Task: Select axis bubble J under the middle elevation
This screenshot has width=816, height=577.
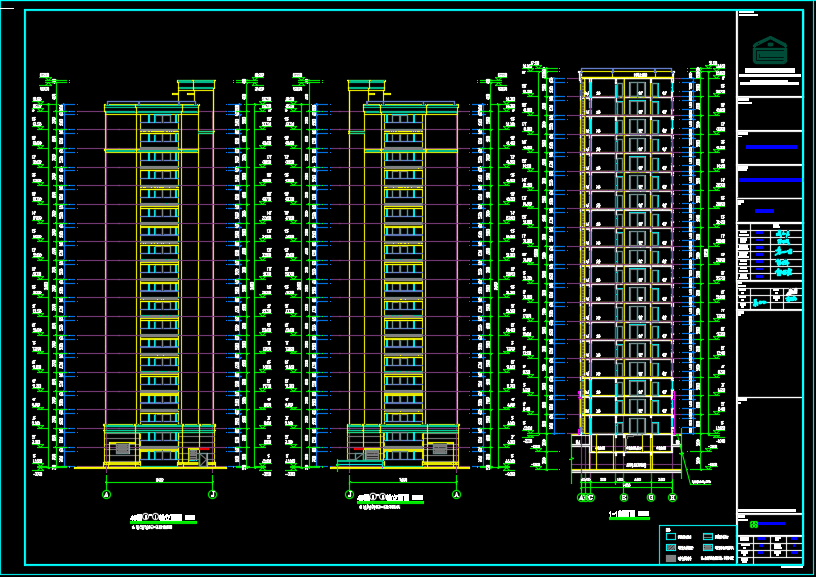Action: pos(350,494)
